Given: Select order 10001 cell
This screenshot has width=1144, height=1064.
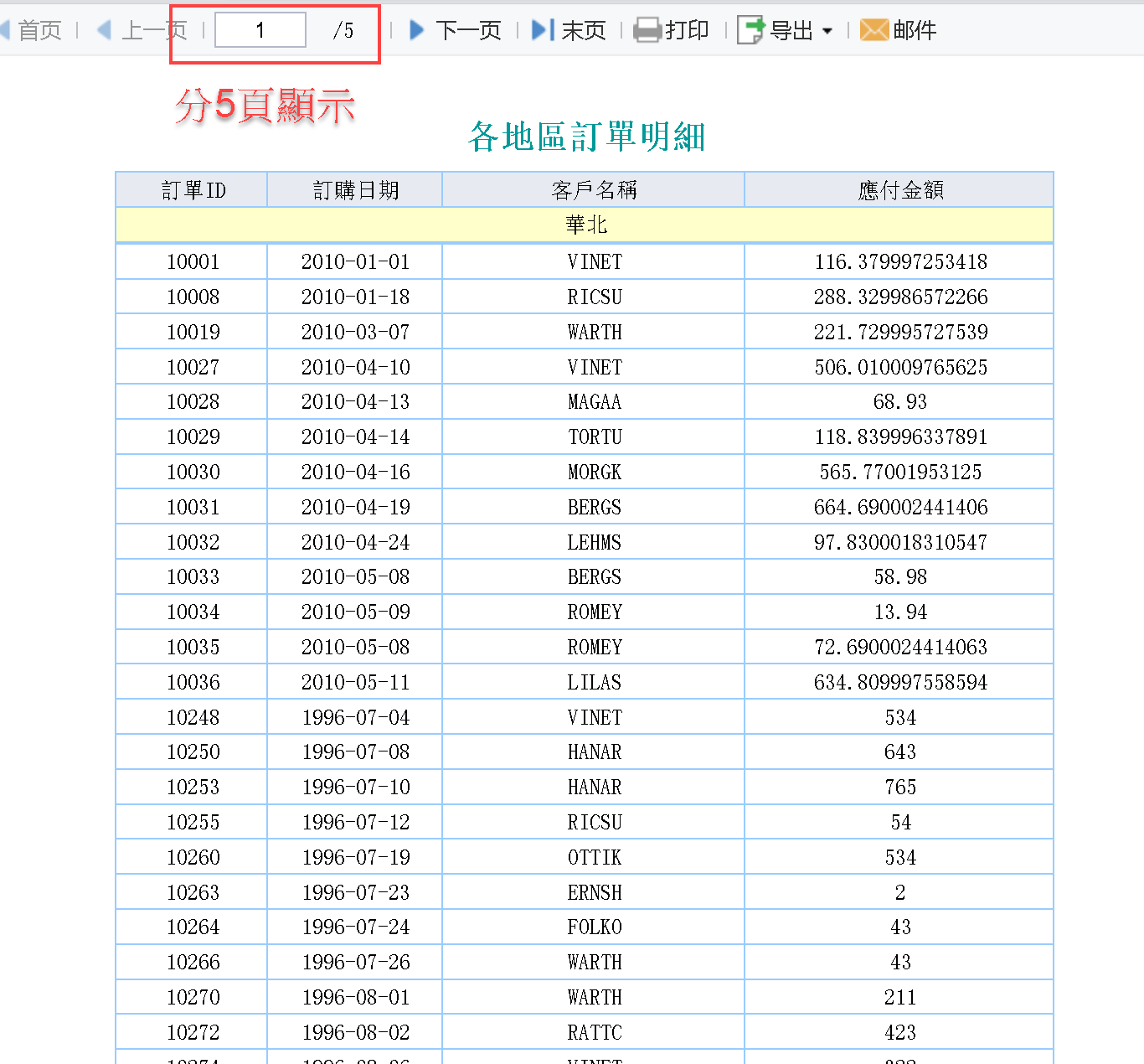Looking at the screenshot, I should click(192, 261).
